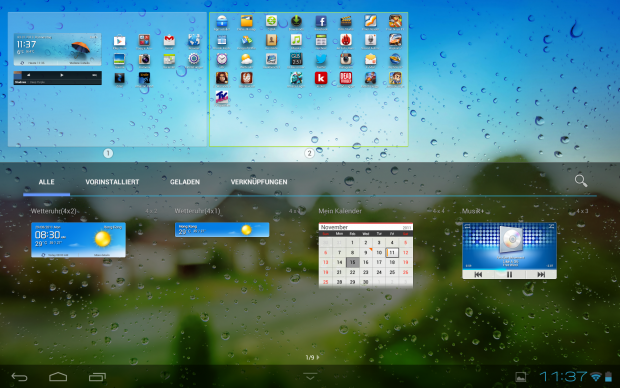Open the Film Studio clapperboard icon
Image resolution: width=620 pixels, height=388 pixels.
(346, 21)
